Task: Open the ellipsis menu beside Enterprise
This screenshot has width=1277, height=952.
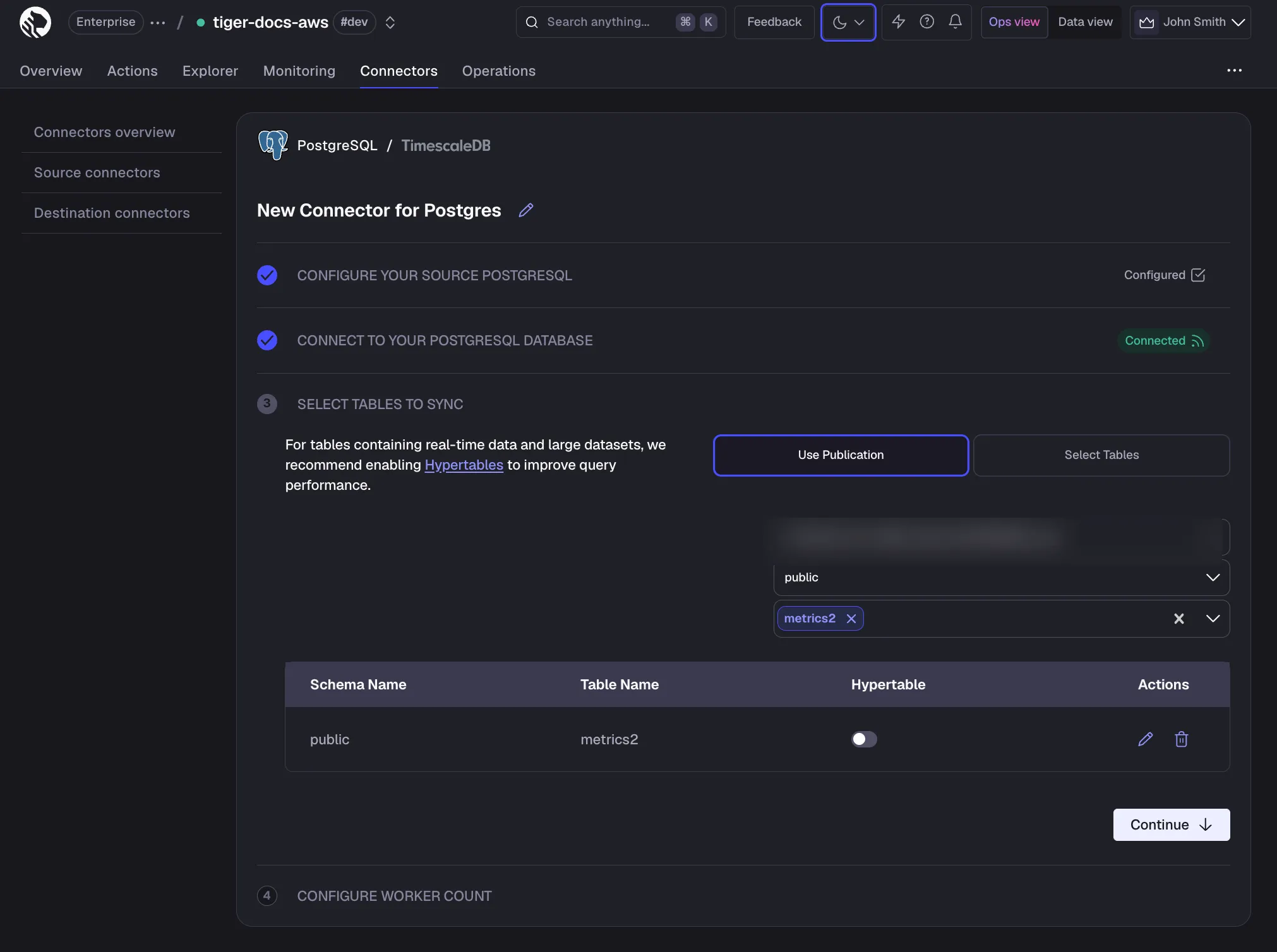Action: 158,22
